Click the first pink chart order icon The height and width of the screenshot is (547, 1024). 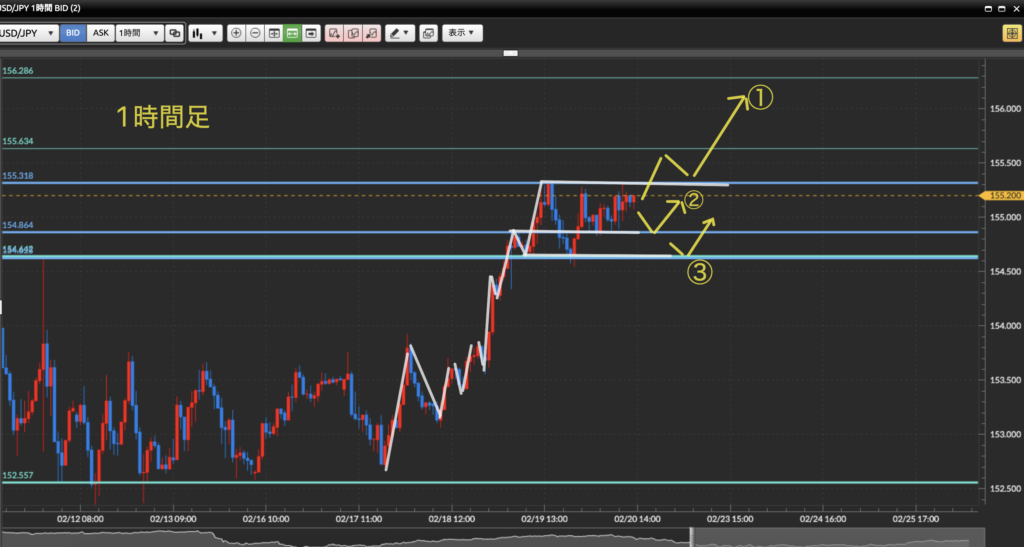point(334,33)
